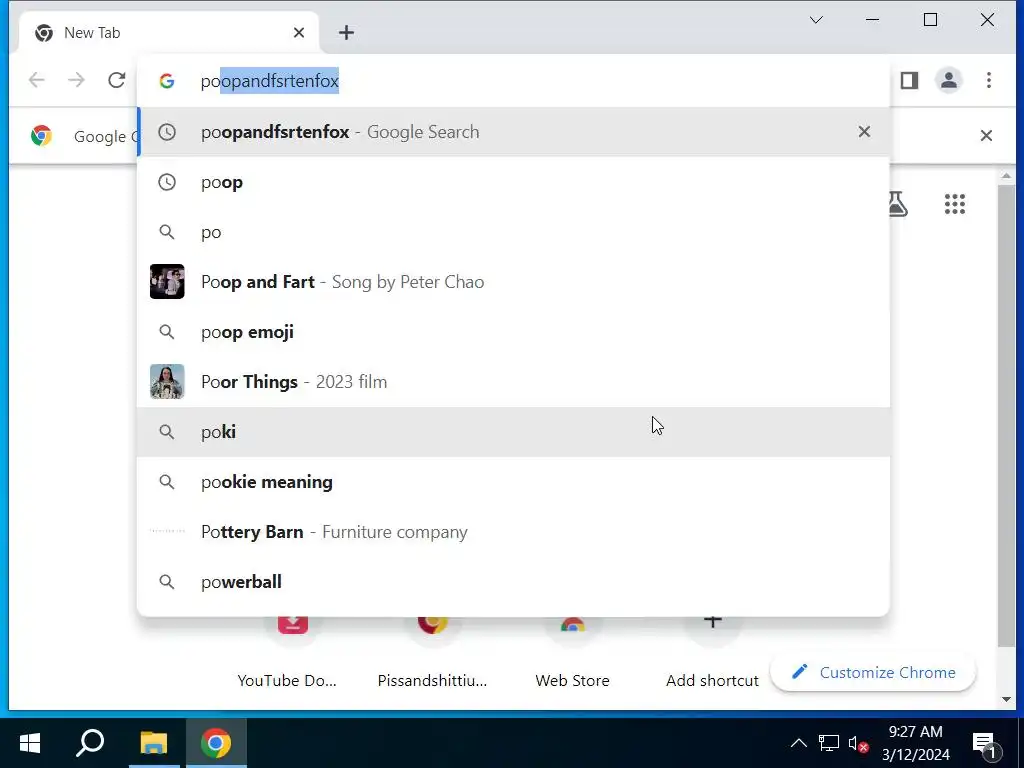Viewport: 1024px width, 768px height.
Task: Select the 'po' search suggestion
Action: (513, 232)
